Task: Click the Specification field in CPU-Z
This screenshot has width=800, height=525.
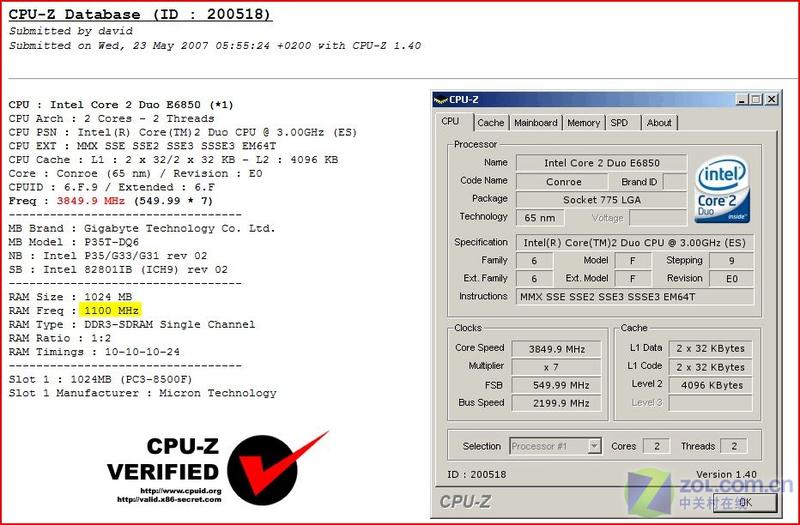Action: pos(635,243)
